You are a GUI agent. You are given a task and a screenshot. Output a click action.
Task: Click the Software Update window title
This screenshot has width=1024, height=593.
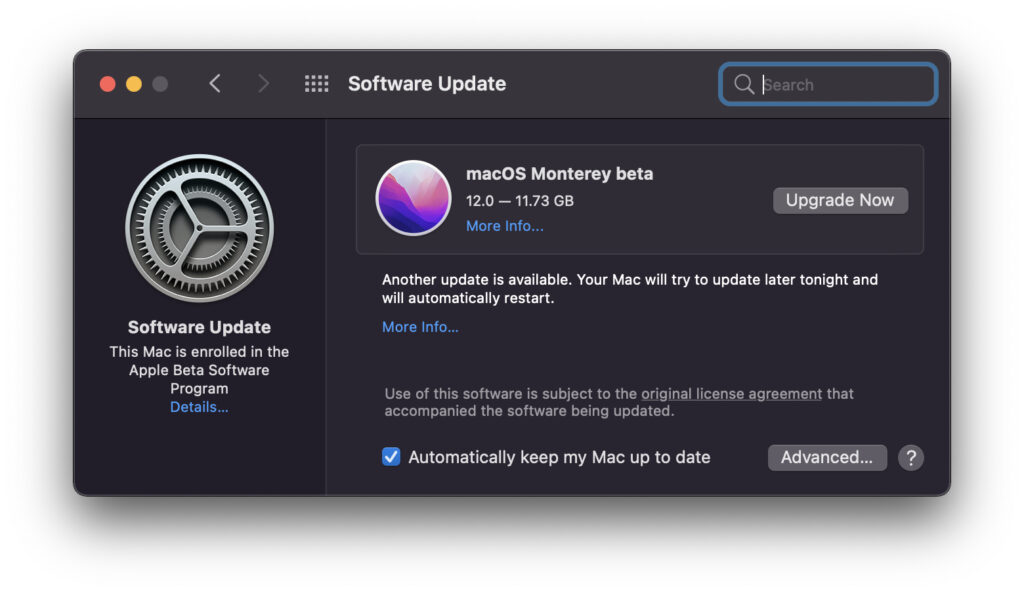pos(427,84)
